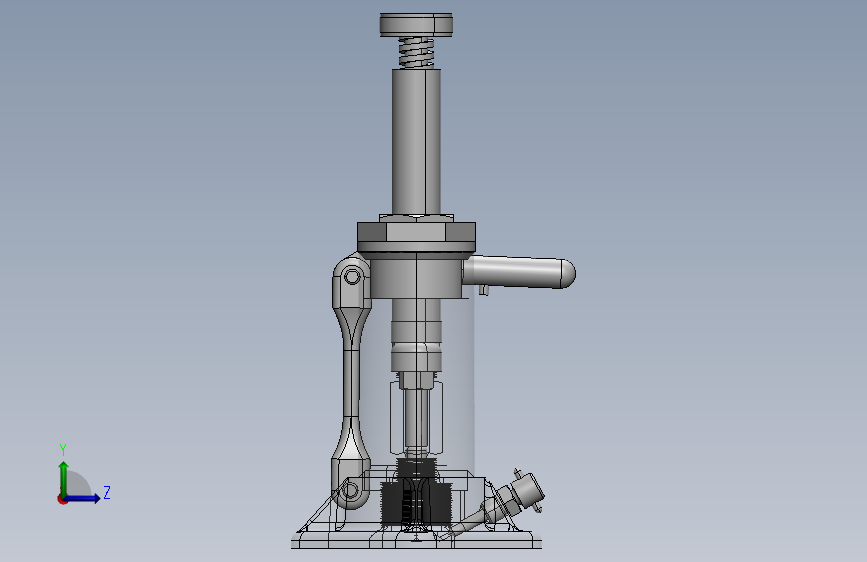867x562 pixels.
Task: Click the green Y axis arrow of the triad
Action: click(x=64, y=479)
